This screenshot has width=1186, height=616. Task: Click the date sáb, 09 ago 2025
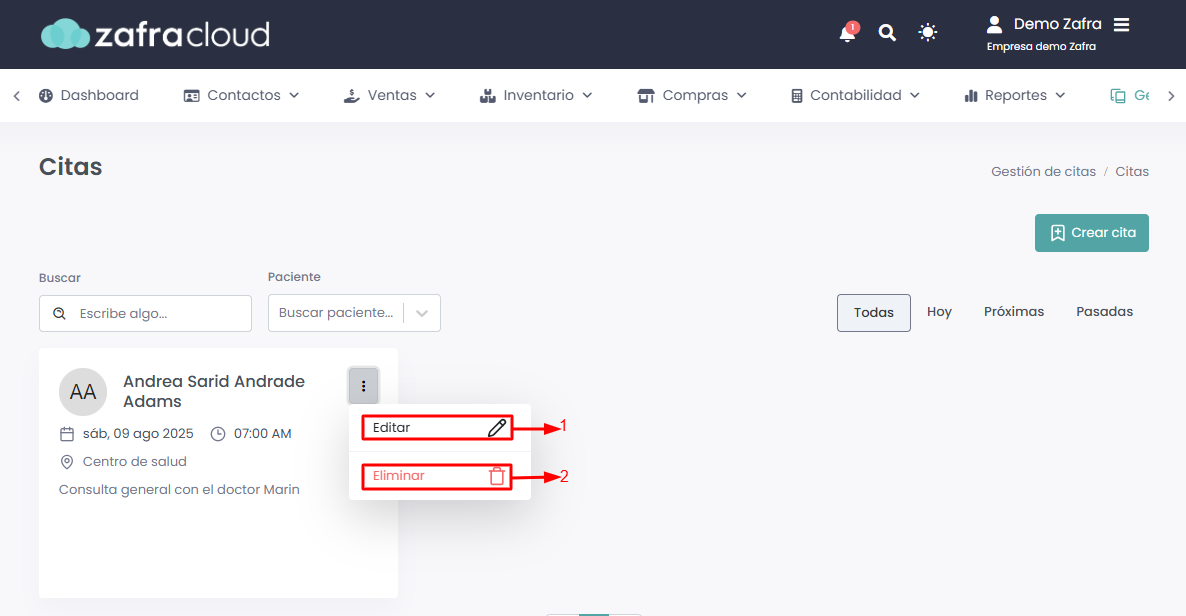tap(138, 434)
